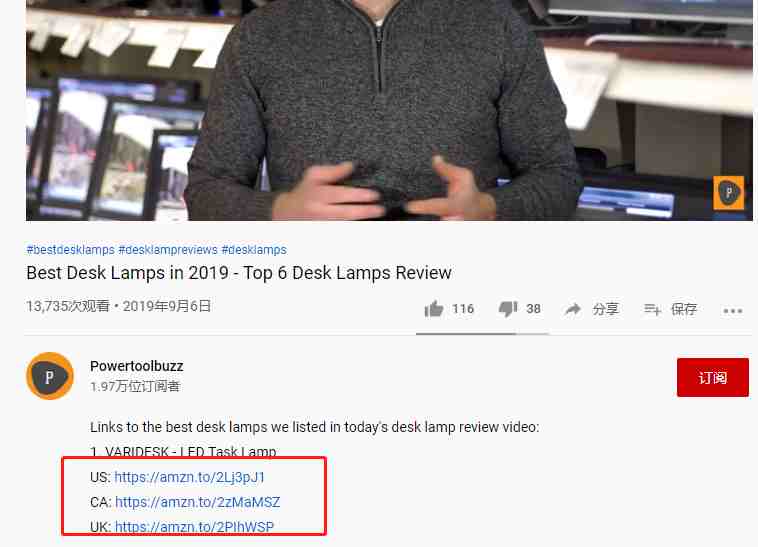Open the #bestdesklamps hashtag
Screen dimensions: 758x547
71,249
